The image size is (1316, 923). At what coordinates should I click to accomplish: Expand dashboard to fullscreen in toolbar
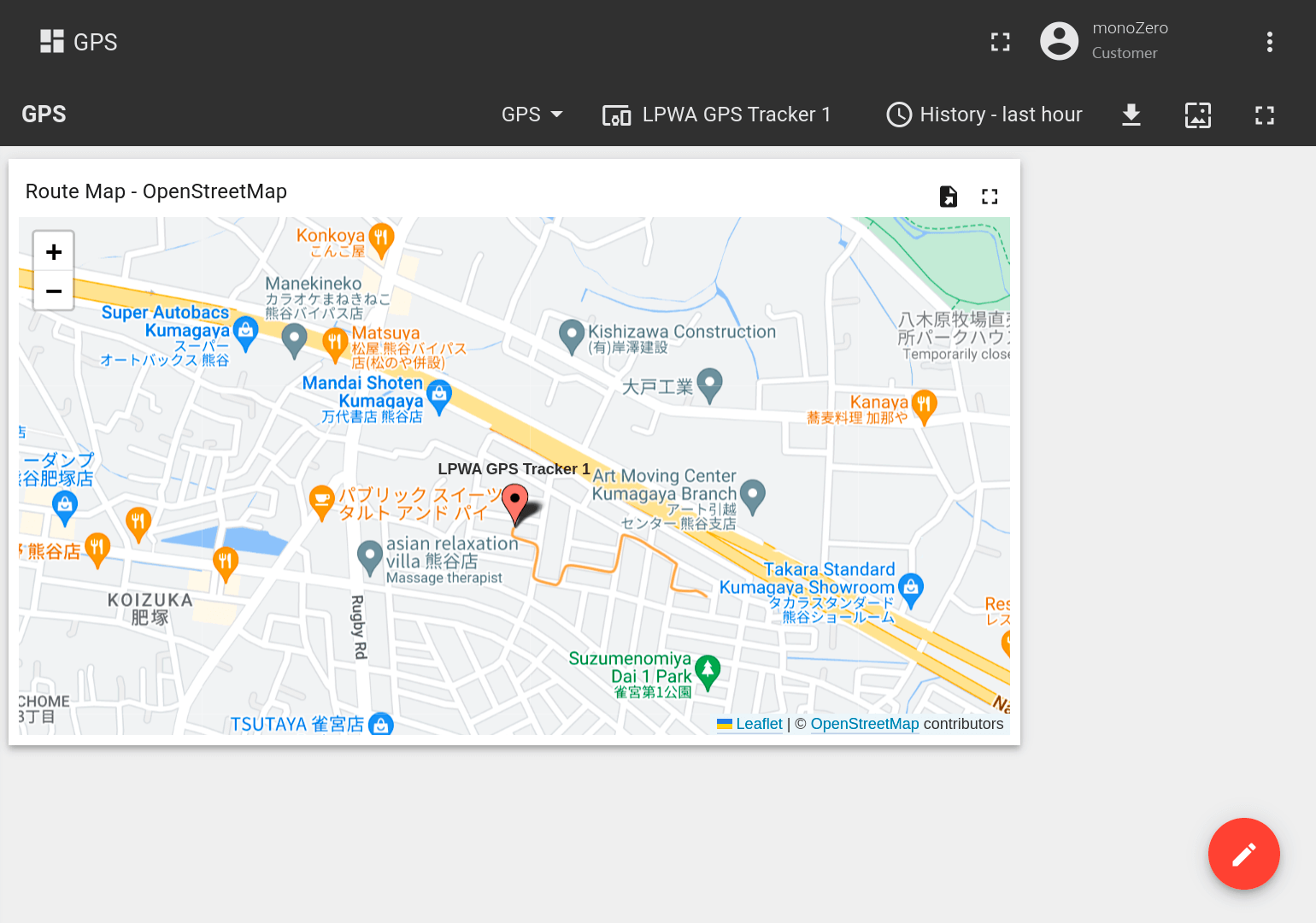pyautogui.click(x=1264, y=115)
